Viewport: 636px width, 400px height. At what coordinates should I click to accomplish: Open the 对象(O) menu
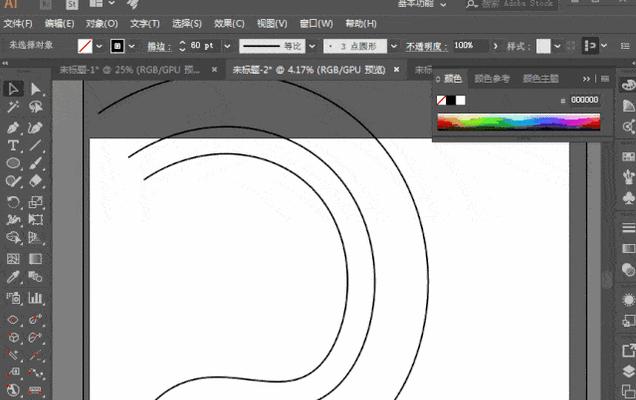click(102, 24)
